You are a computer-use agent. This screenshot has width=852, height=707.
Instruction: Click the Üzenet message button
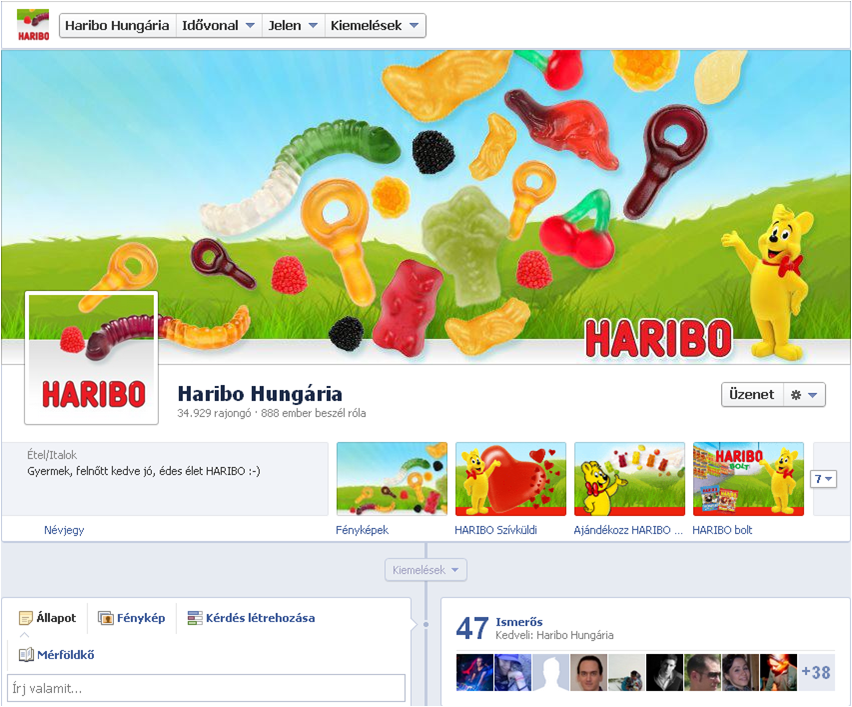click(752, 395)
